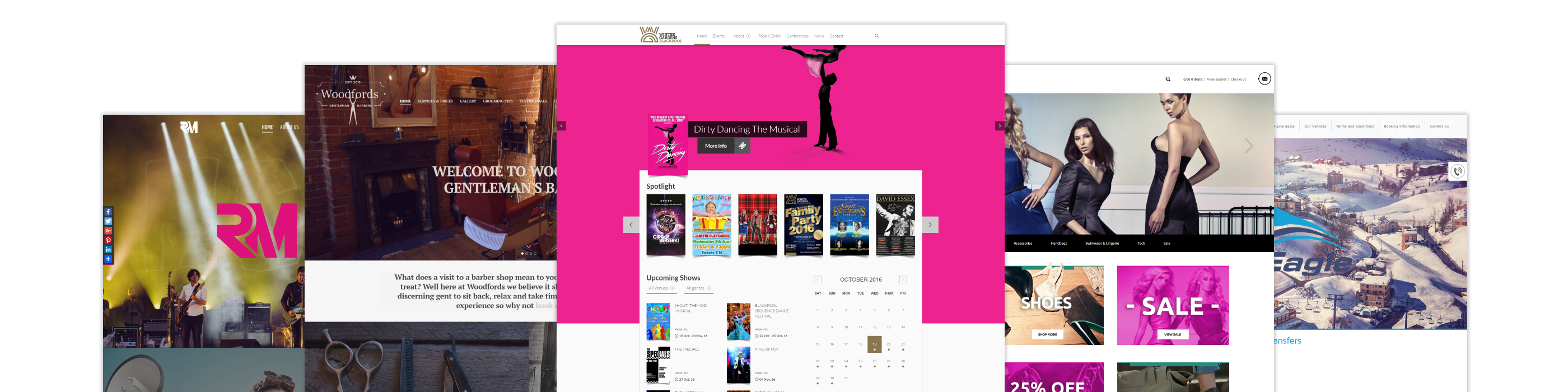Viewport: 1568px width, 392px height.
Task: Open the Events menu item
Action: [x=719, y=36]
